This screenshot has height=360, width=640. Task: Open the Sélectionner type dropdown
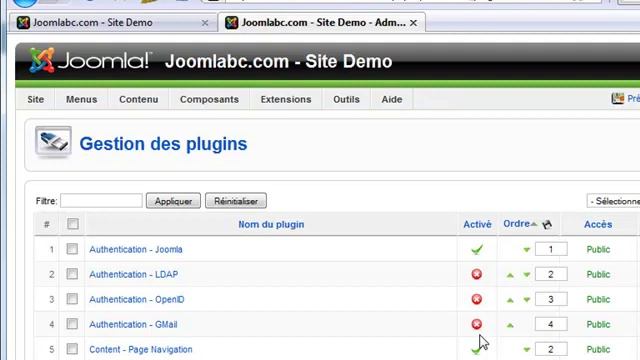tap(613, 201)
